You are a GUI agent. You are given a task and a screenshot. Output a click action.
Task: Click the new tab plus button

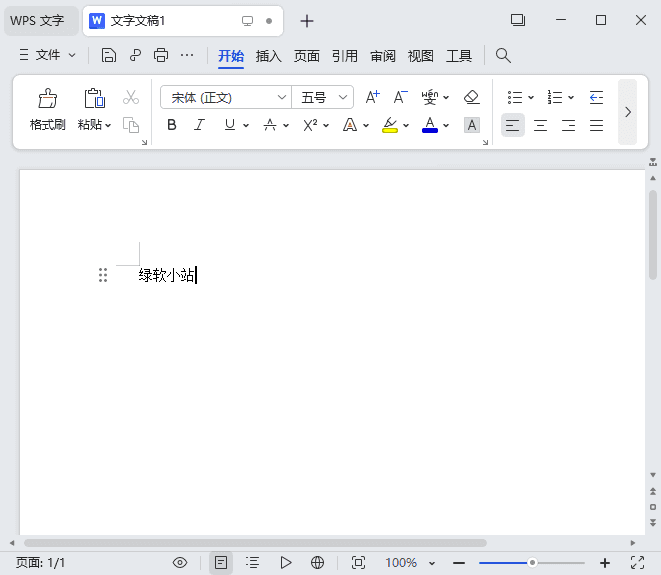[x=307, y=21]
